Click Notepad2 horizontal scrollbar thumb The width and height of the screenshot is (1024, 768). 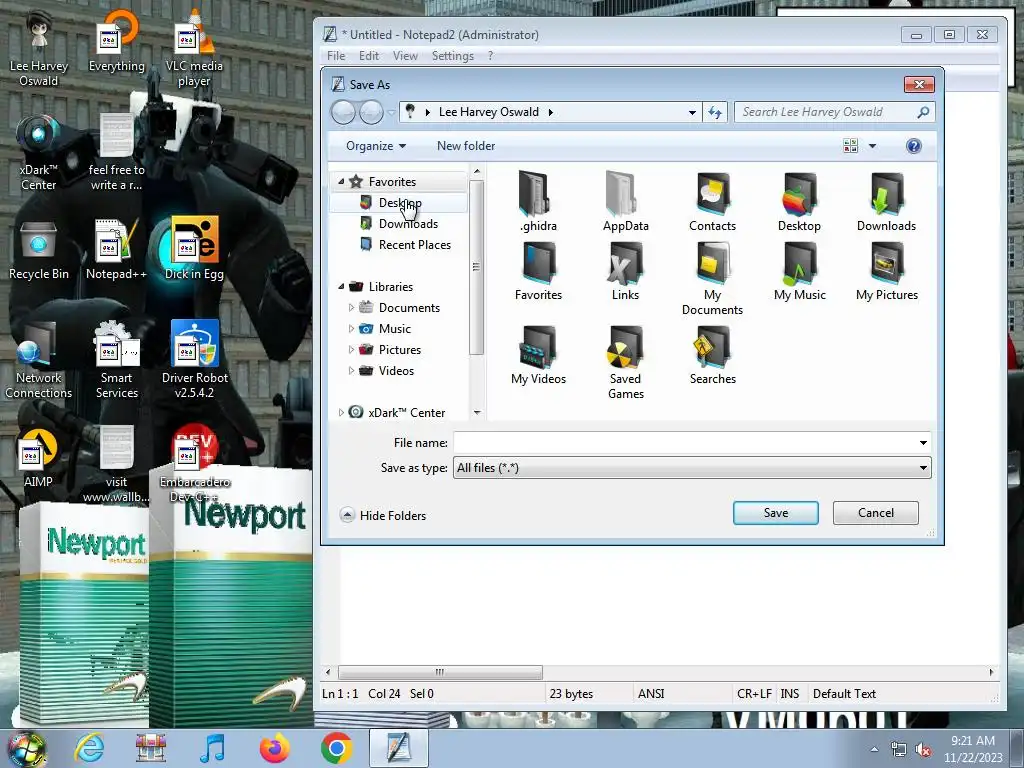(x=440, y=671)
